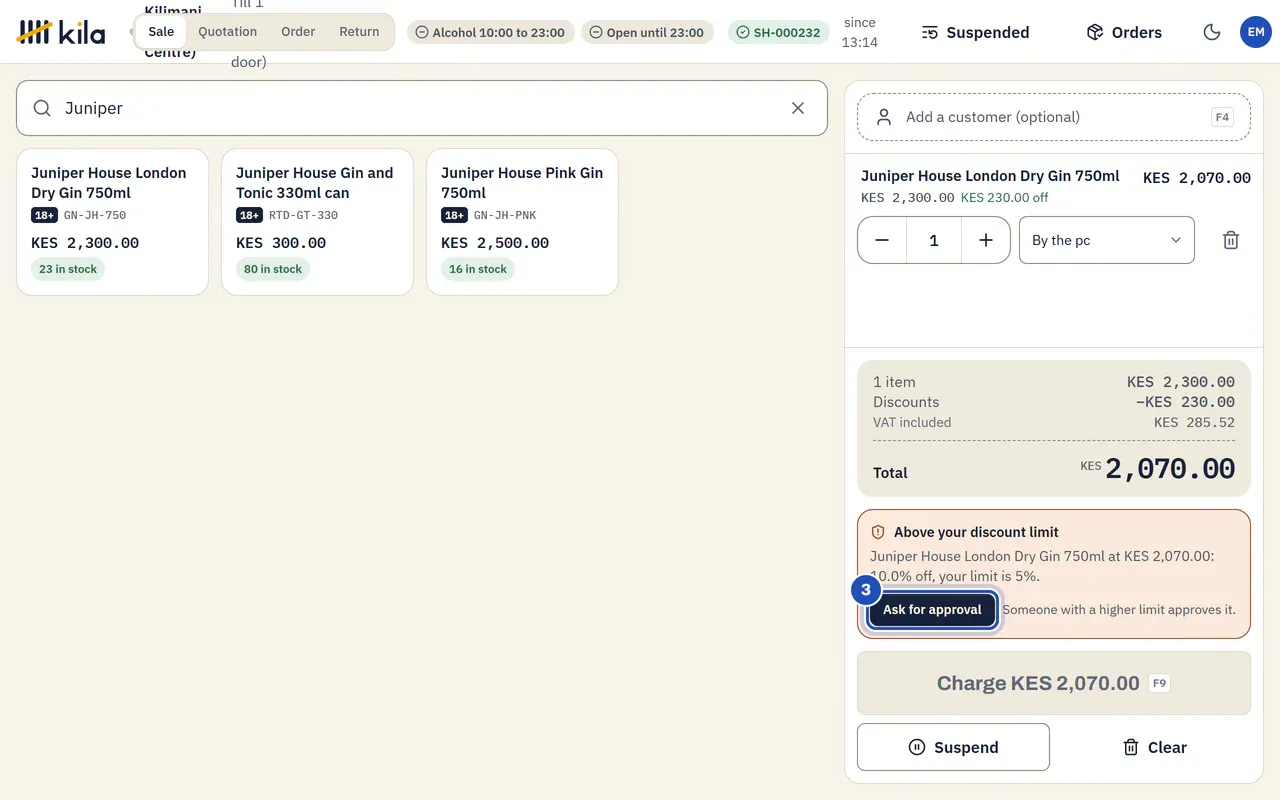The image size is (1280, 800).
Task: Click the quantity value field
Action: [x=934, y=240]
